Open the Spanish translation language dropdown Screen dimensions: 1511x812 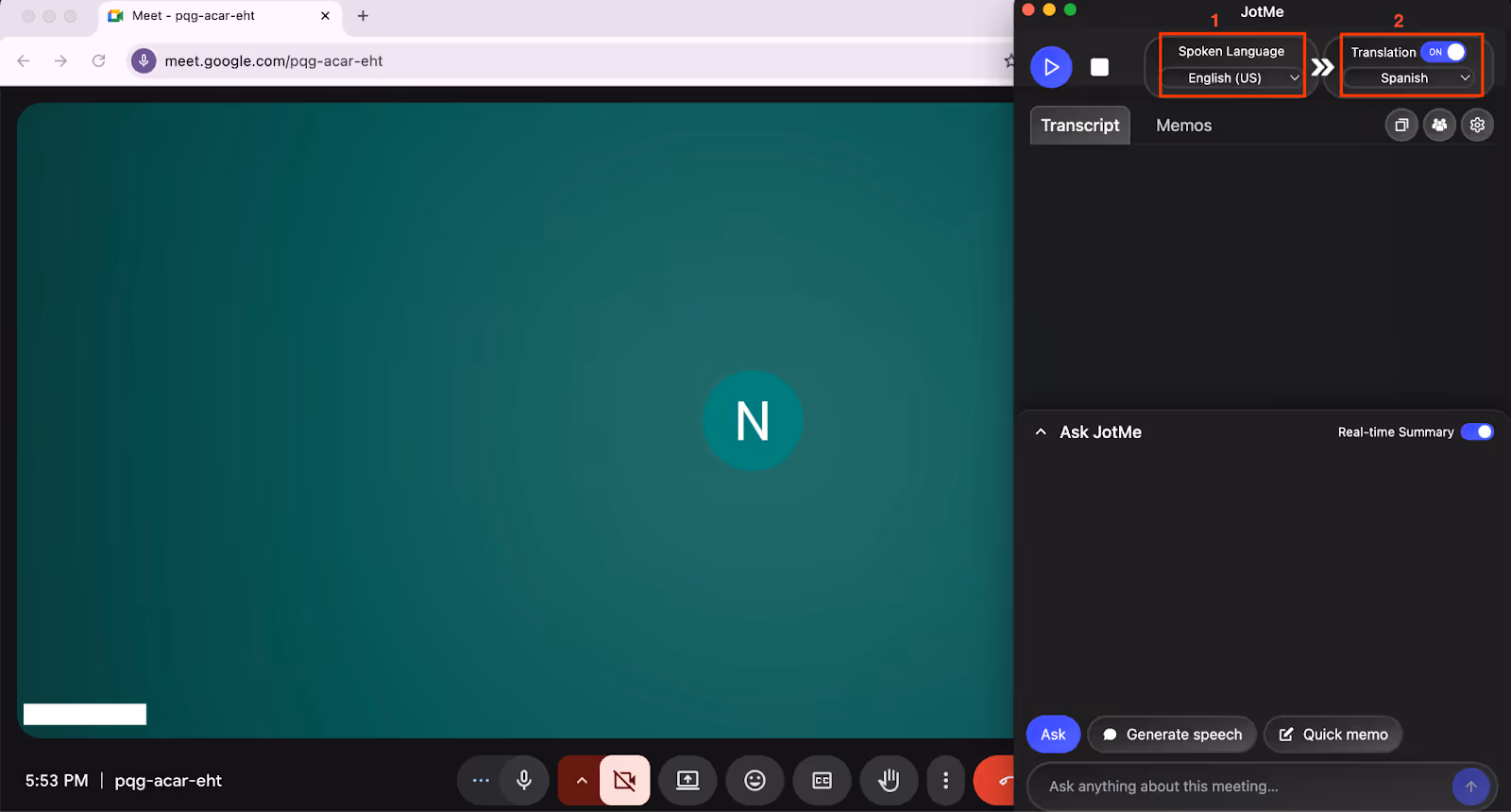(x=1410, y=77)
